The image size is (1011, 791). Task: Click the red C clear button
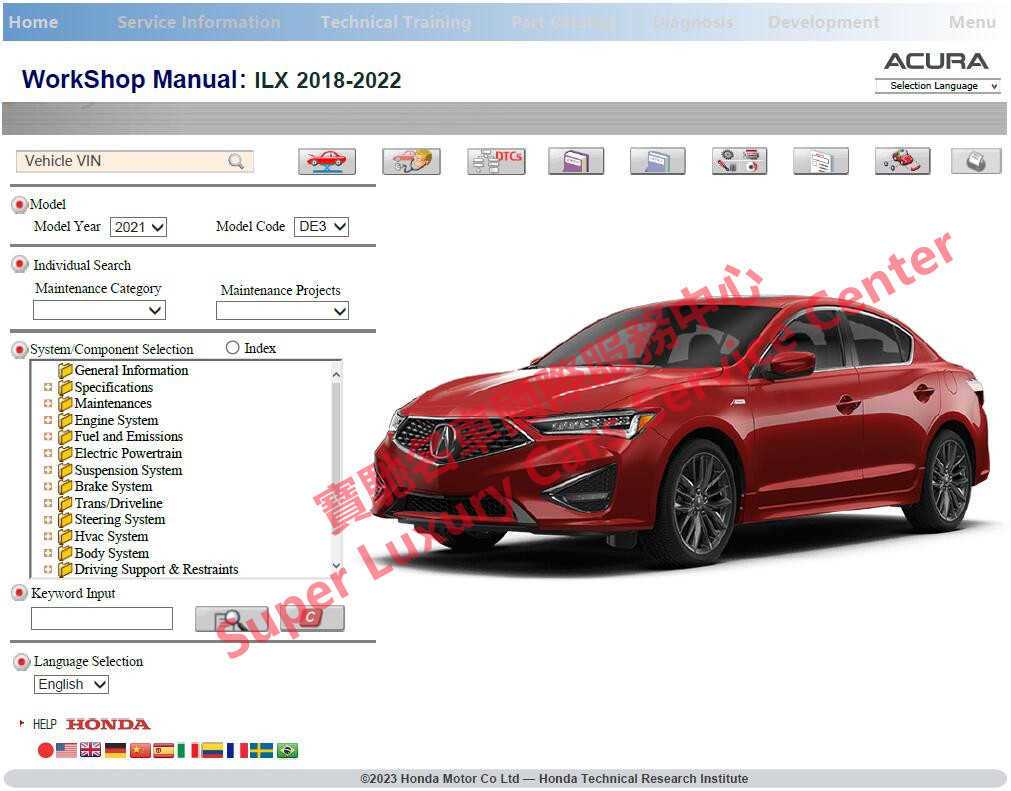(311, 618)
